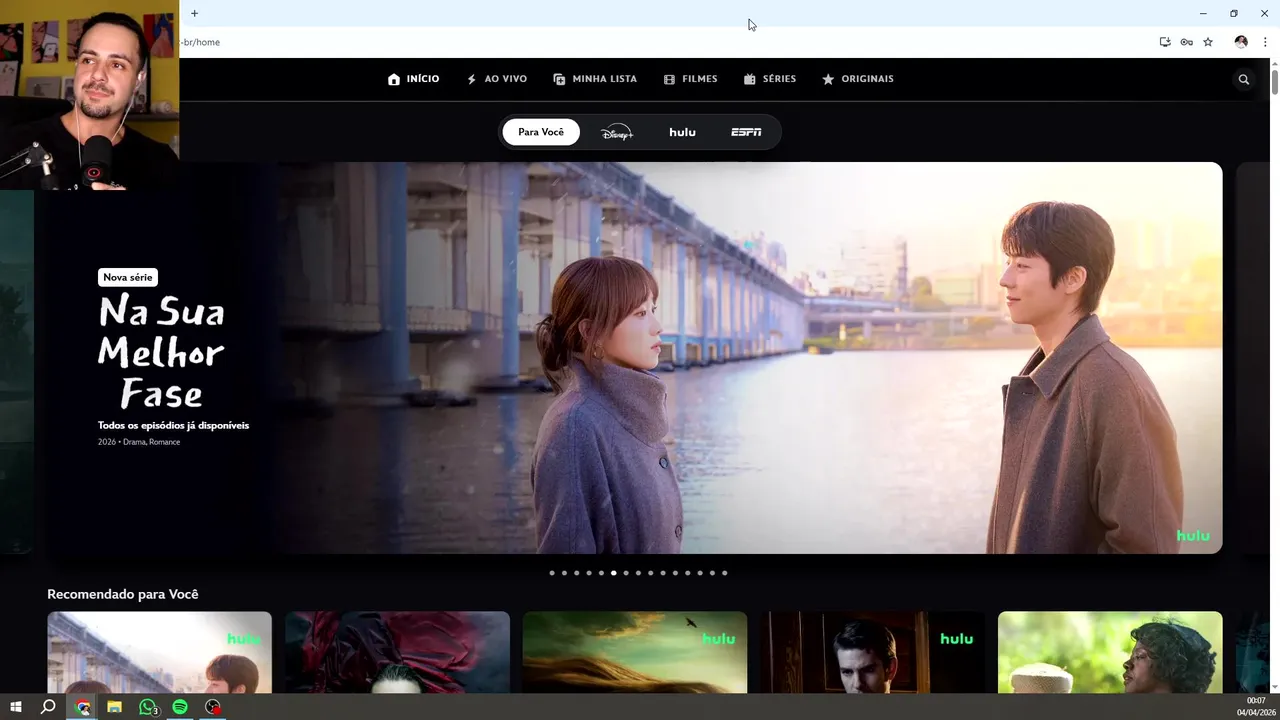
Task: Click the scrollbar up arrow
Action: [1274, 63]
